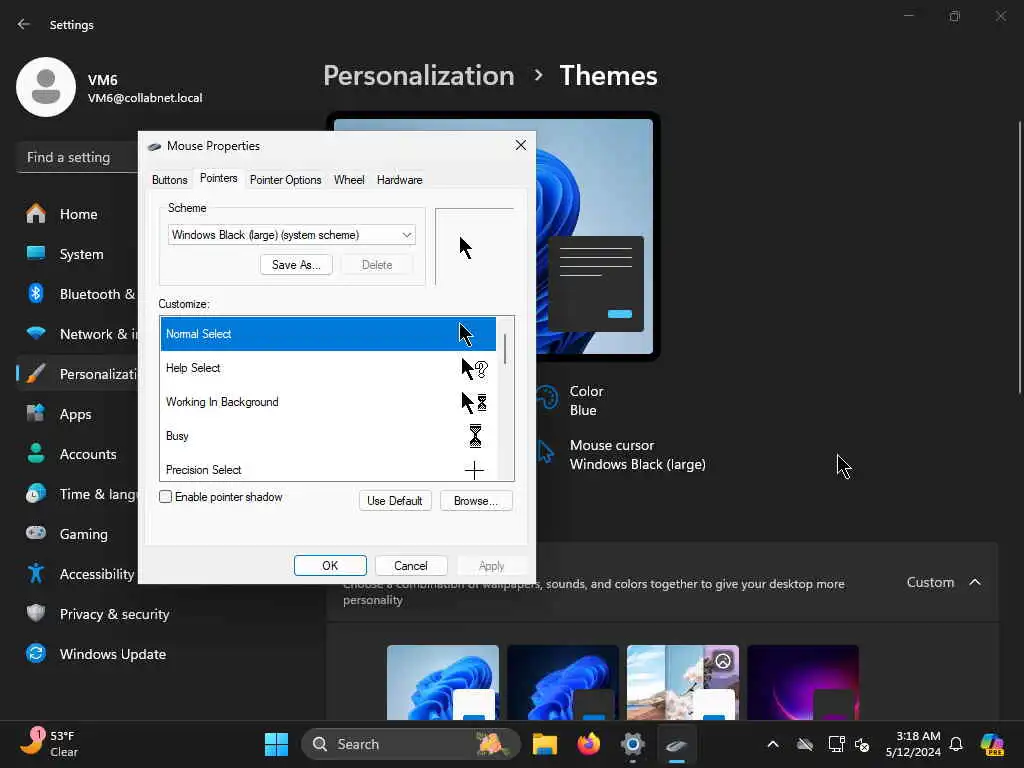This screenshot has width=1024, height=768.
Task: Click the taskbar clock showing 3:18 AM
Action: 913,744
